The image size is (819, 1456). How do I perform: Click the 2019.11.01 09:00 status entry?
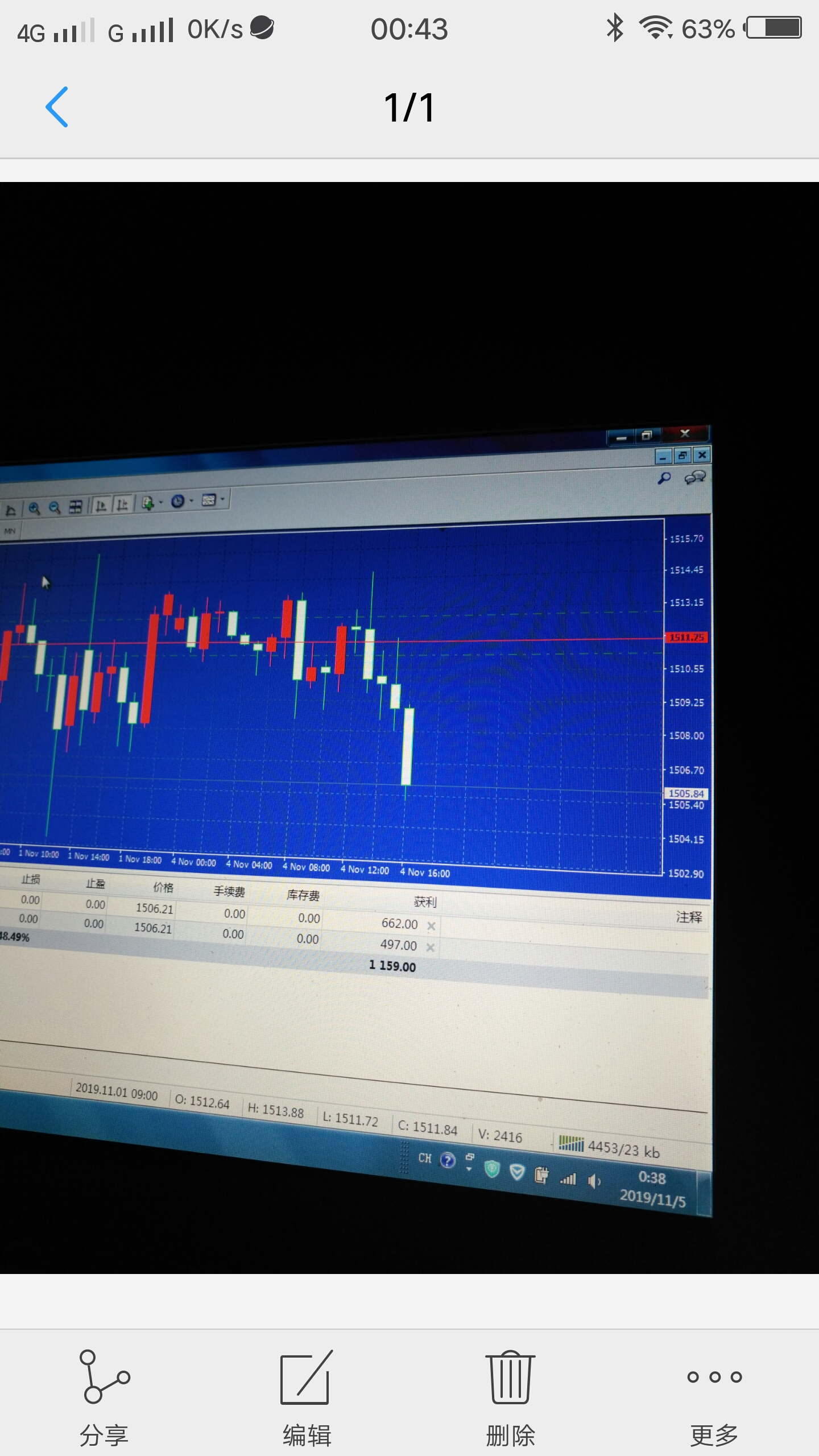point(117,1091)
